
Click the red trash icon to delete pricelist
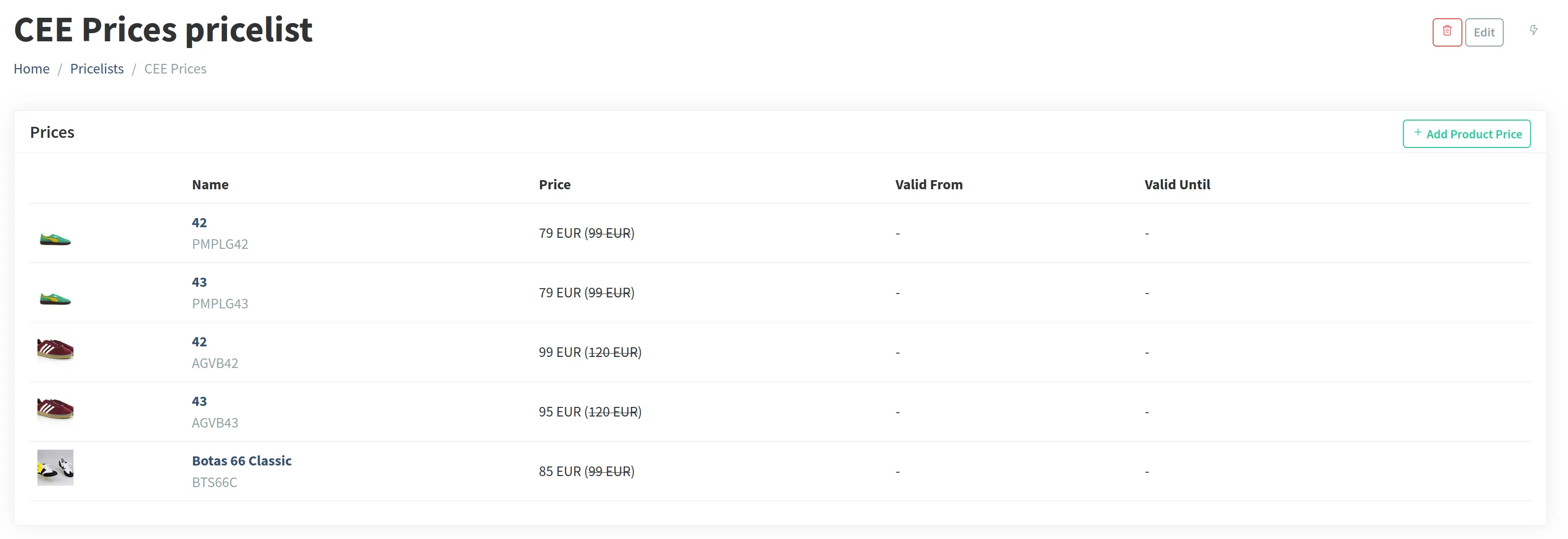(1447, 32)
